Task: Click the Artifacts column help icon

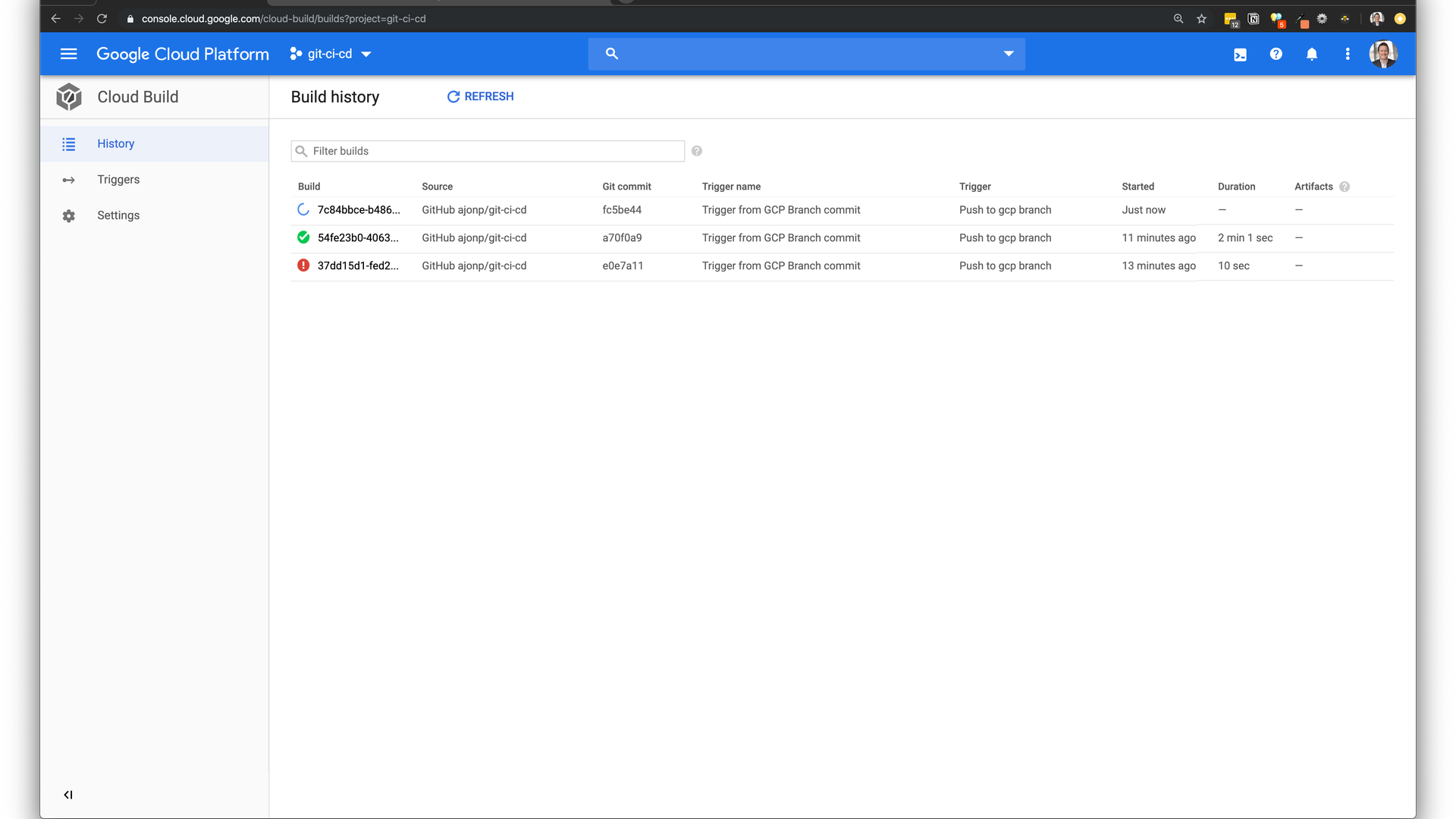Action: click(1344, 187)
